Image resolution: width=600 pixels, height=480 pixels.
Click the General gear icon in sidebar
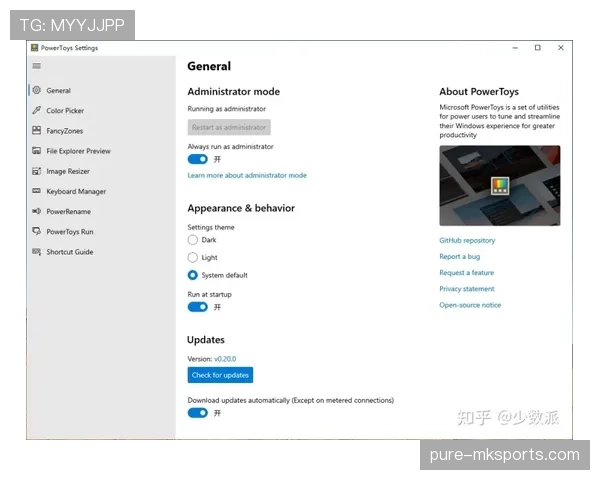(x=37, y=90)
